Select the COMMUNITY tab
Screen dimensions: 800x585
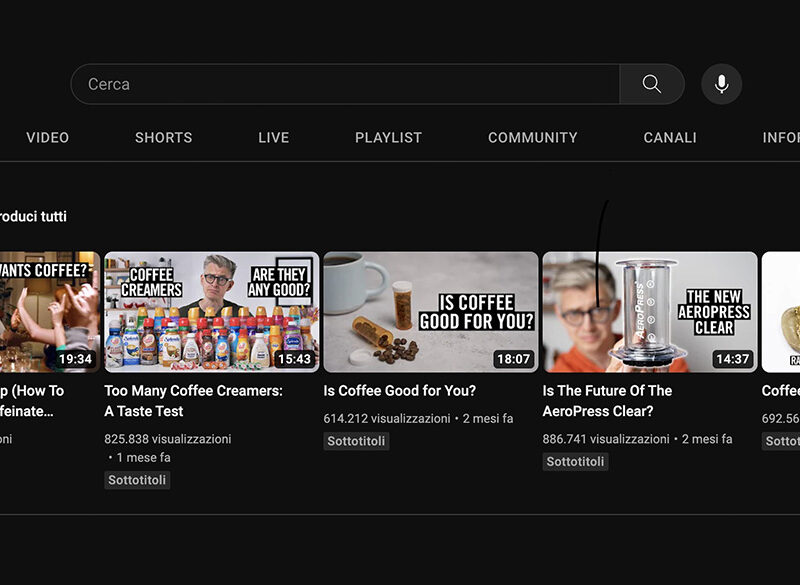point(533,138)
